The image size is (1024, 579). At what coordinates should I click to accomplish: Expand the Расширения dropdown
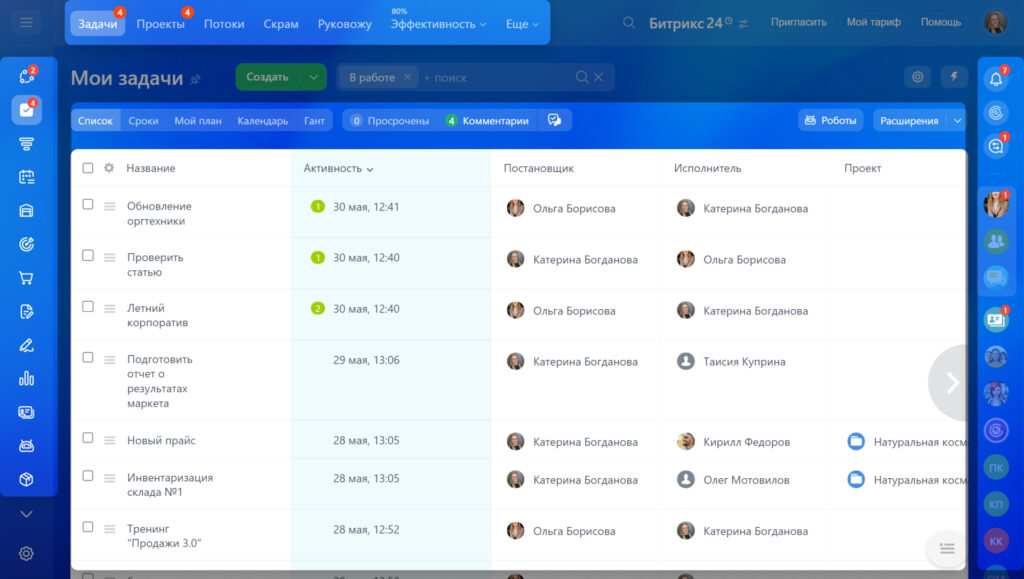(957, 120)
